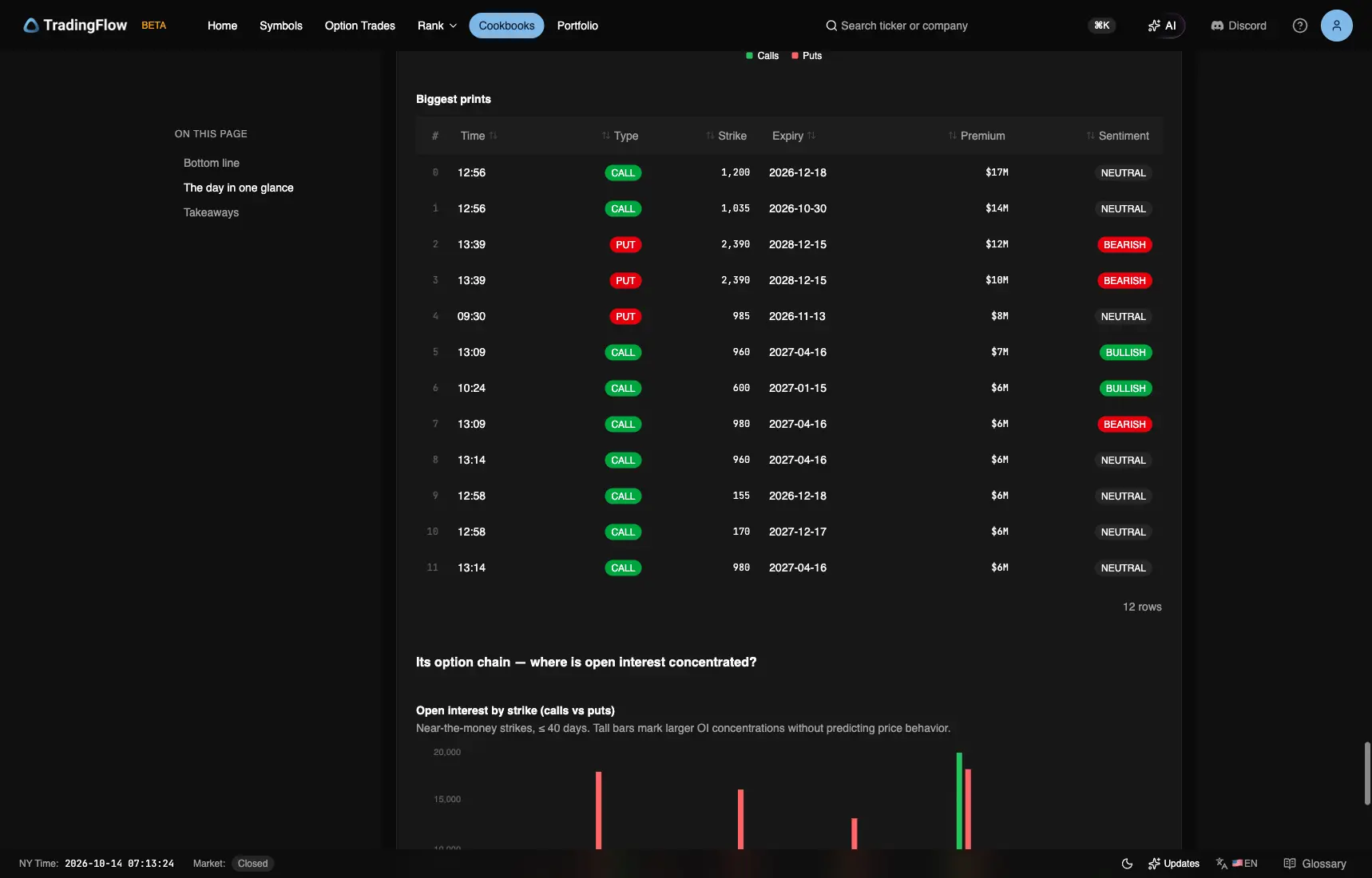The image size is (1372, 878).
Task: Sort table by Sentiment column
Action: point(1118,136)
